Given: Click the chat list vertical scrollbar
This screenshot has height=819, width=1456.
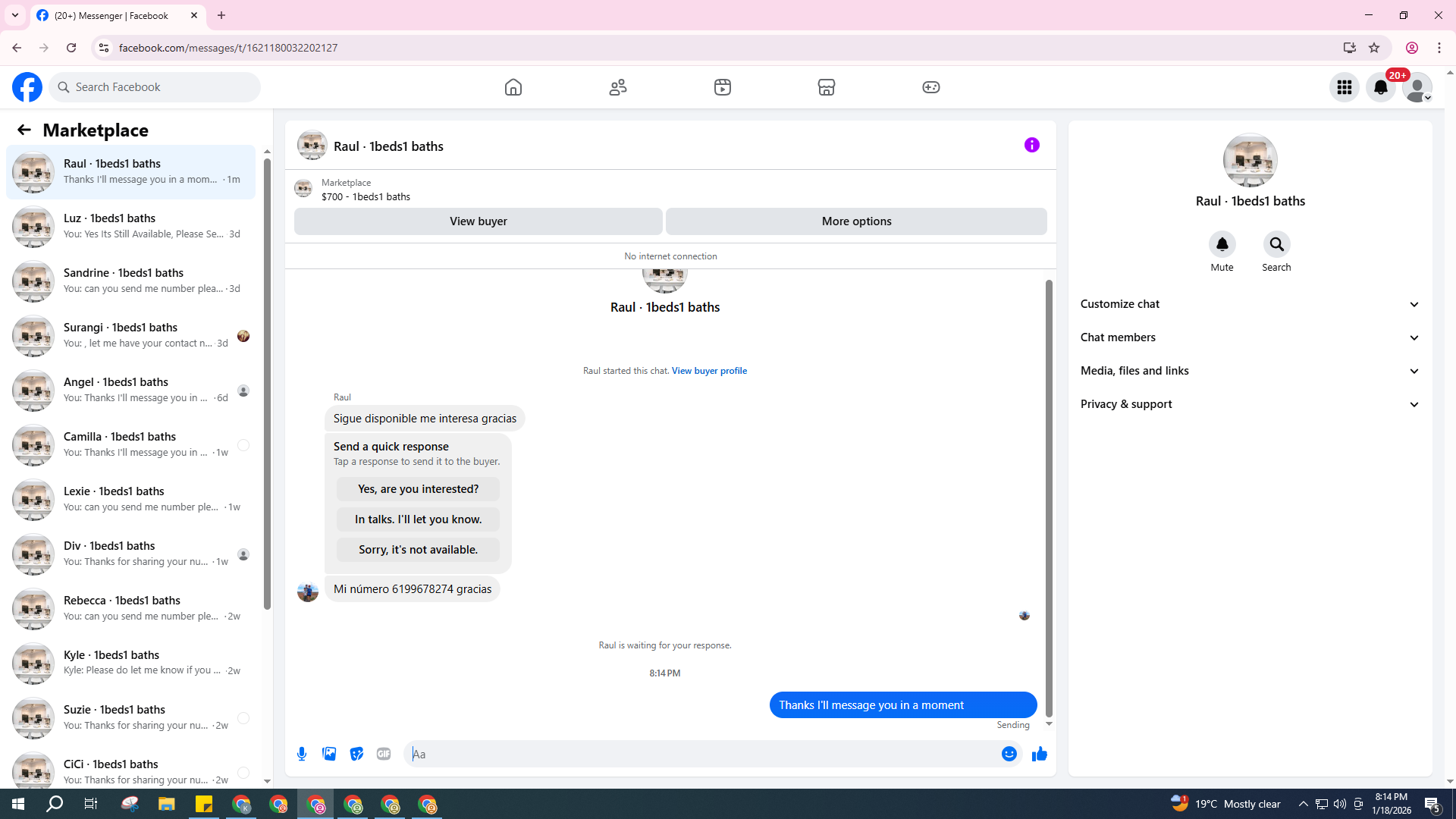Looking at the screenshot, I should click(267, 379).
